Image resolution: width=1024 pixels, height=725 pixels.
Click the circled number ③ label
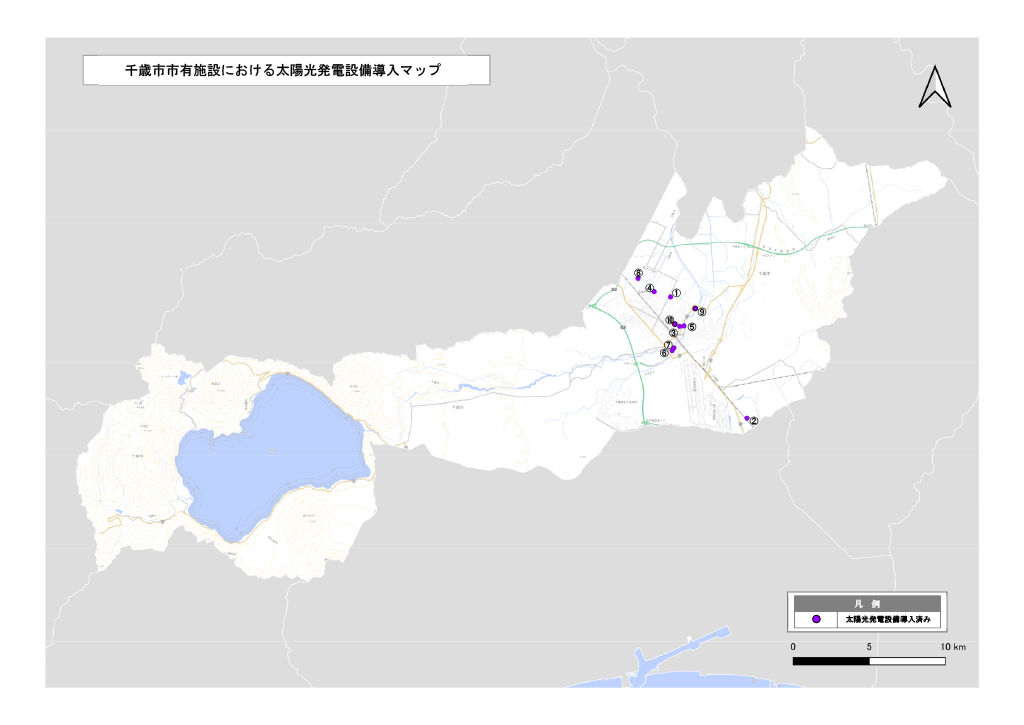coord(674,333)
